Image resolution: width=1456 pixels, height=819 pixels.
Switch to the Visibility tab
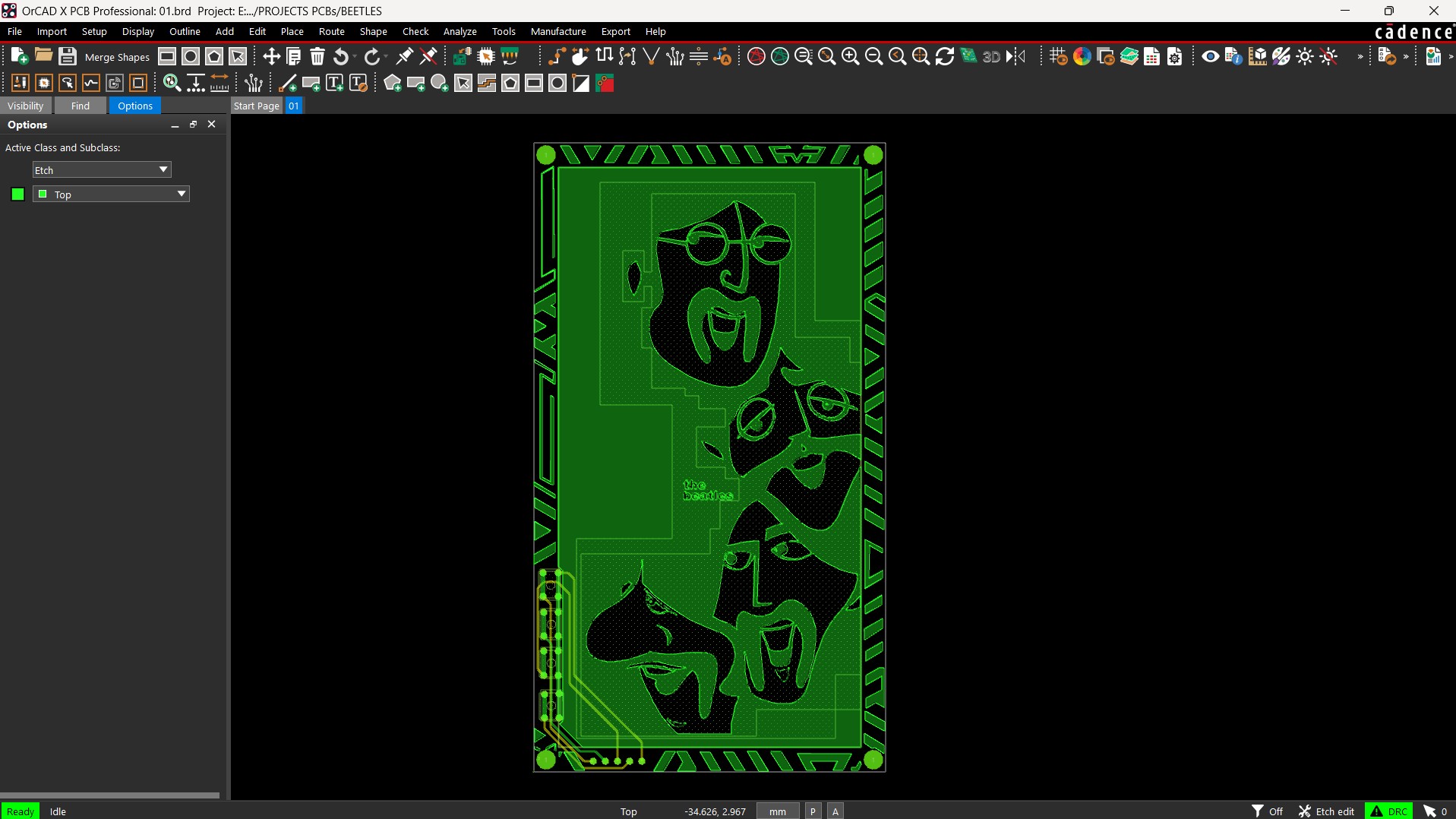[x=26, y=106]
